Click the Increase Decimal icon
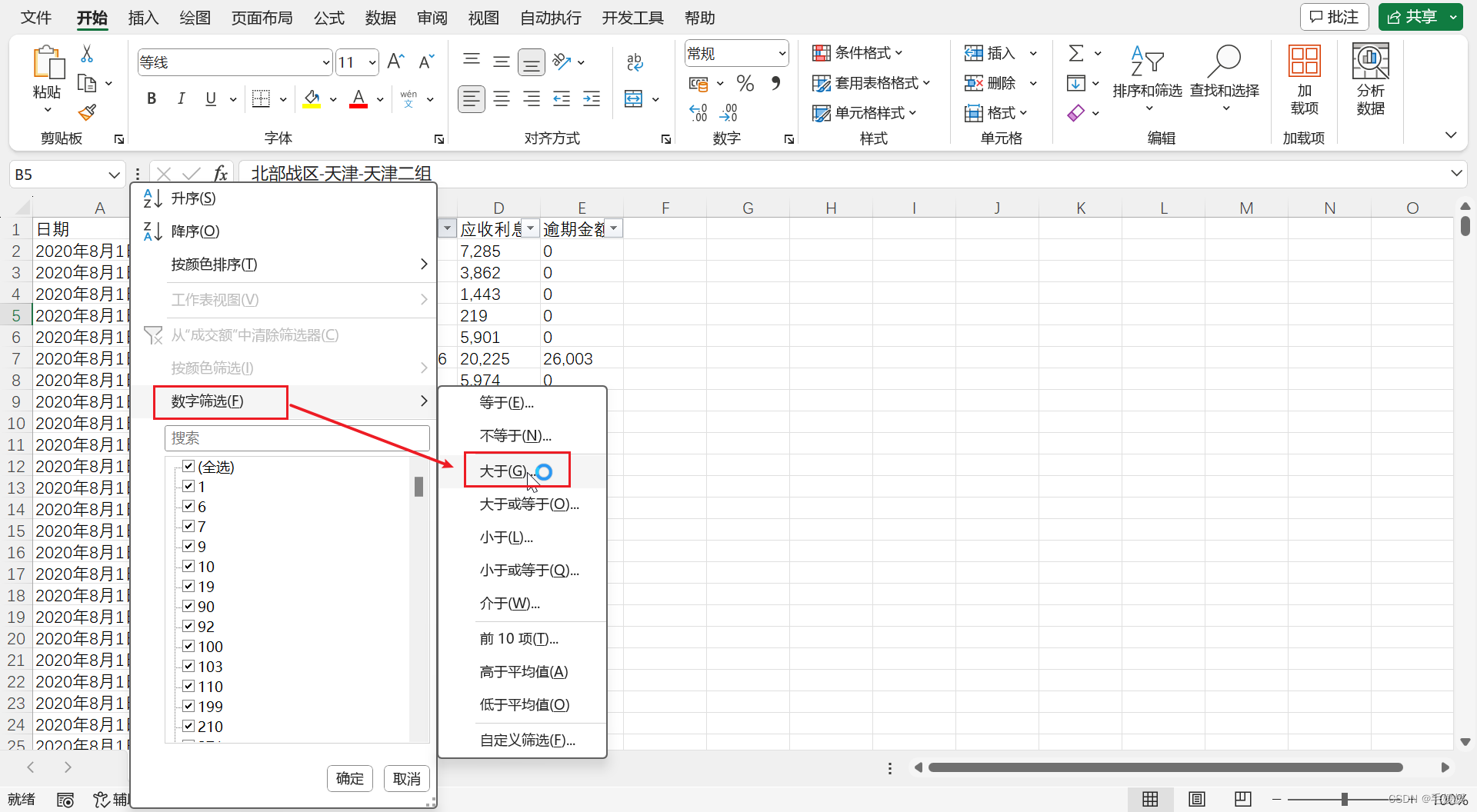Viewport: 1477px width, 812px height. (698, 113)
